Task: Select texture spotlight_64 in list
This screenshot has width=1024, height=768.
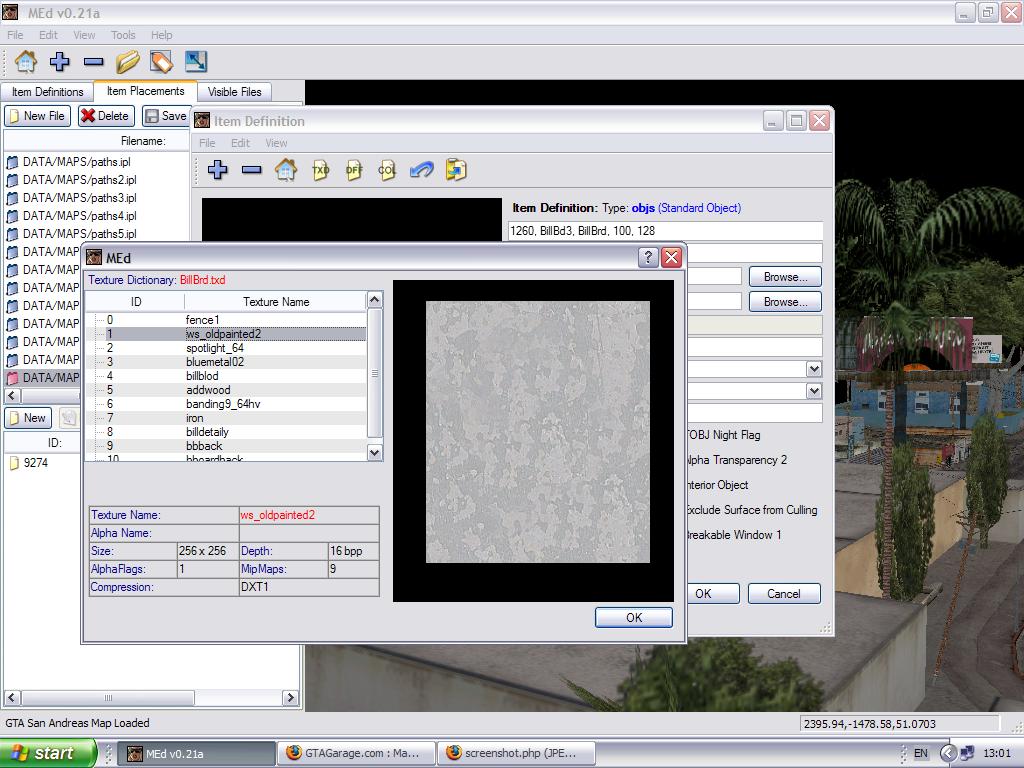Action: point(226,348)
